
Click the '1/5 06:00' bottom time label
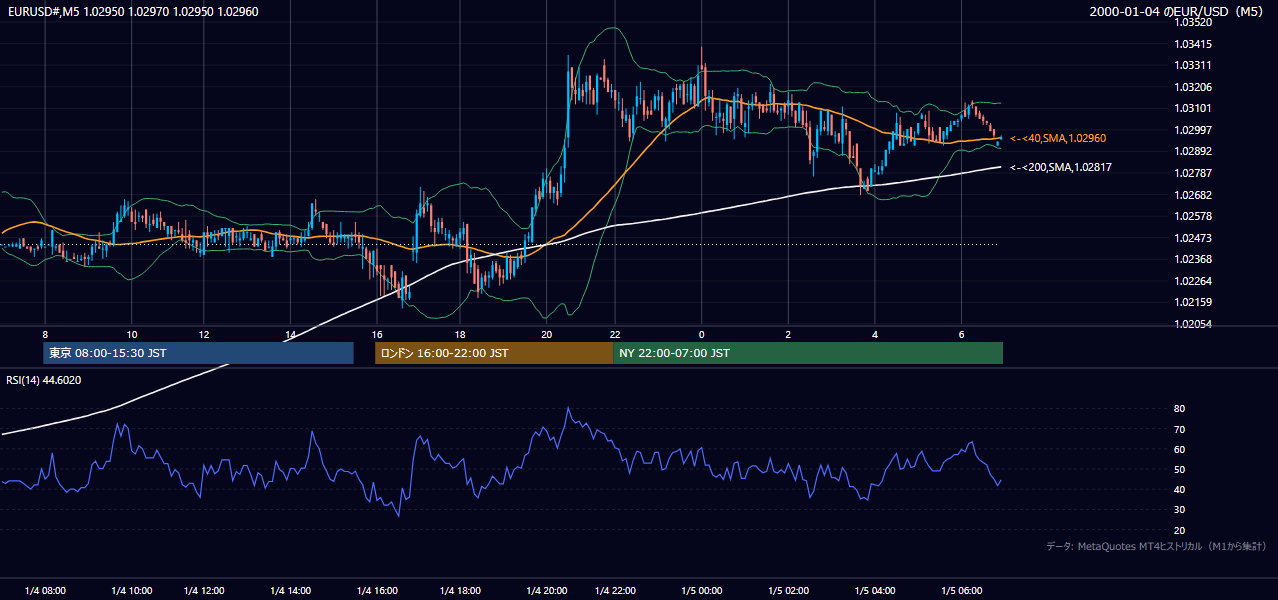tap(962, 591)
